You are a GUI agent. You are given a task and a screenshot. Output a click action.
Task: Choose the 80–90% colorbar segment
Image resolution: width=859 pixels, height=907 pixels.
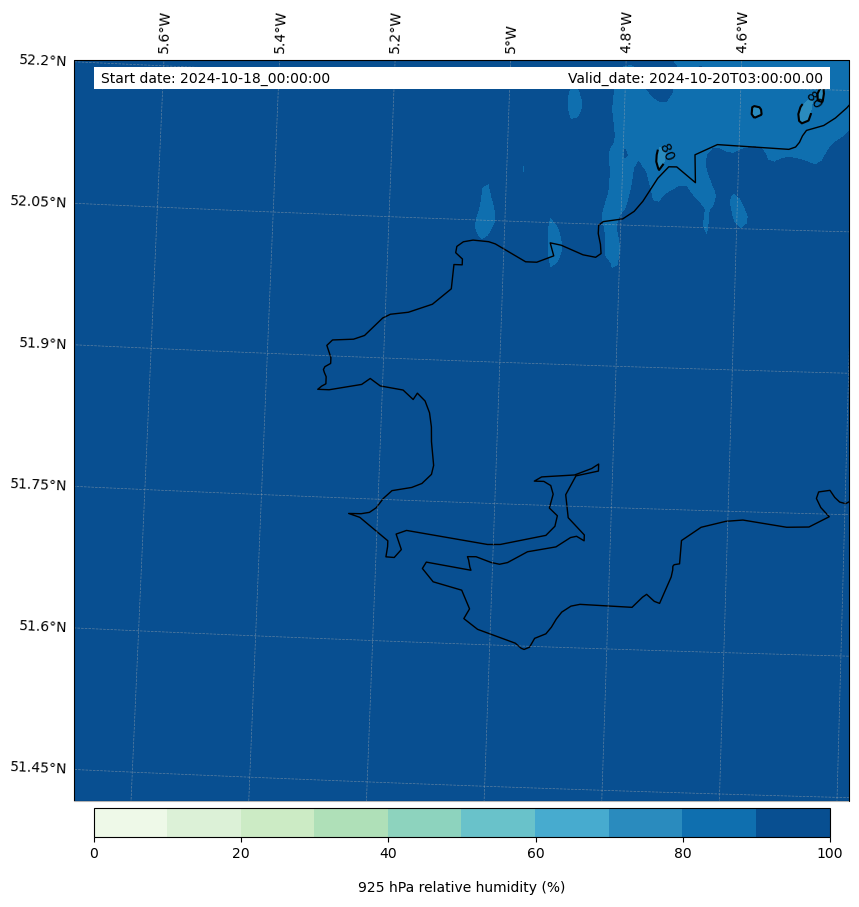pyautogui.click(x=719, y=822)
